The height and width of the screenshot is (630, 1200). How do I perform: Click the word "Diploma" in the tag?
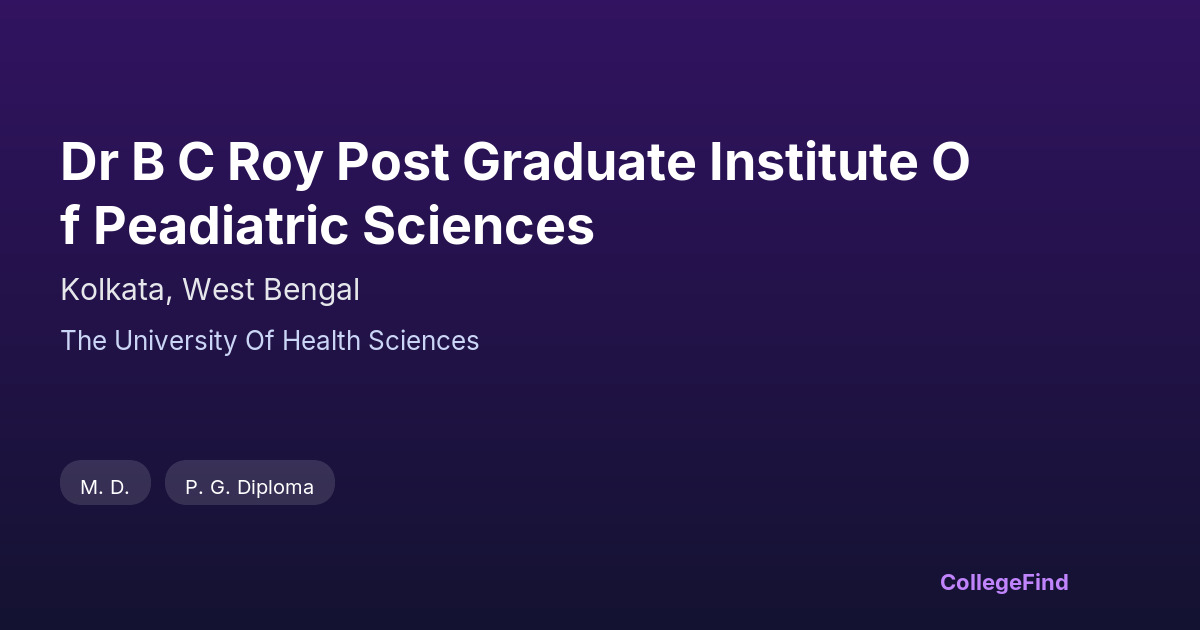pos(275,487)
